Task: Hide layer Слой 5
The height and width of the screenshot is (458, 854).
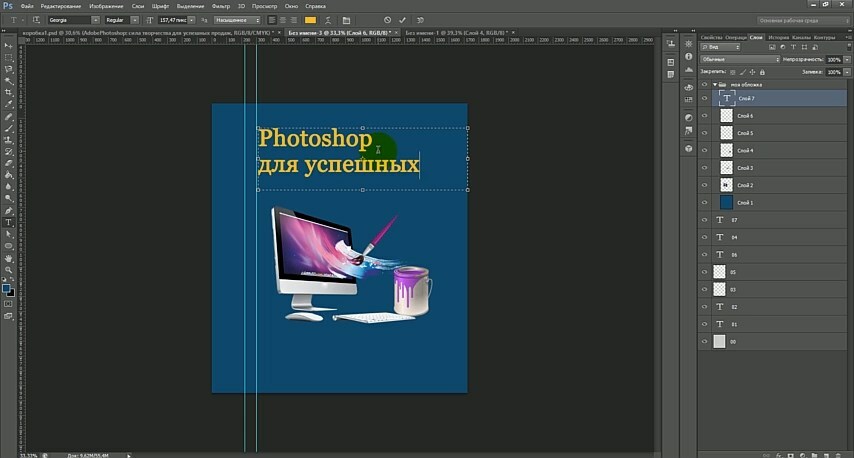Action: (x=704, y=133)
